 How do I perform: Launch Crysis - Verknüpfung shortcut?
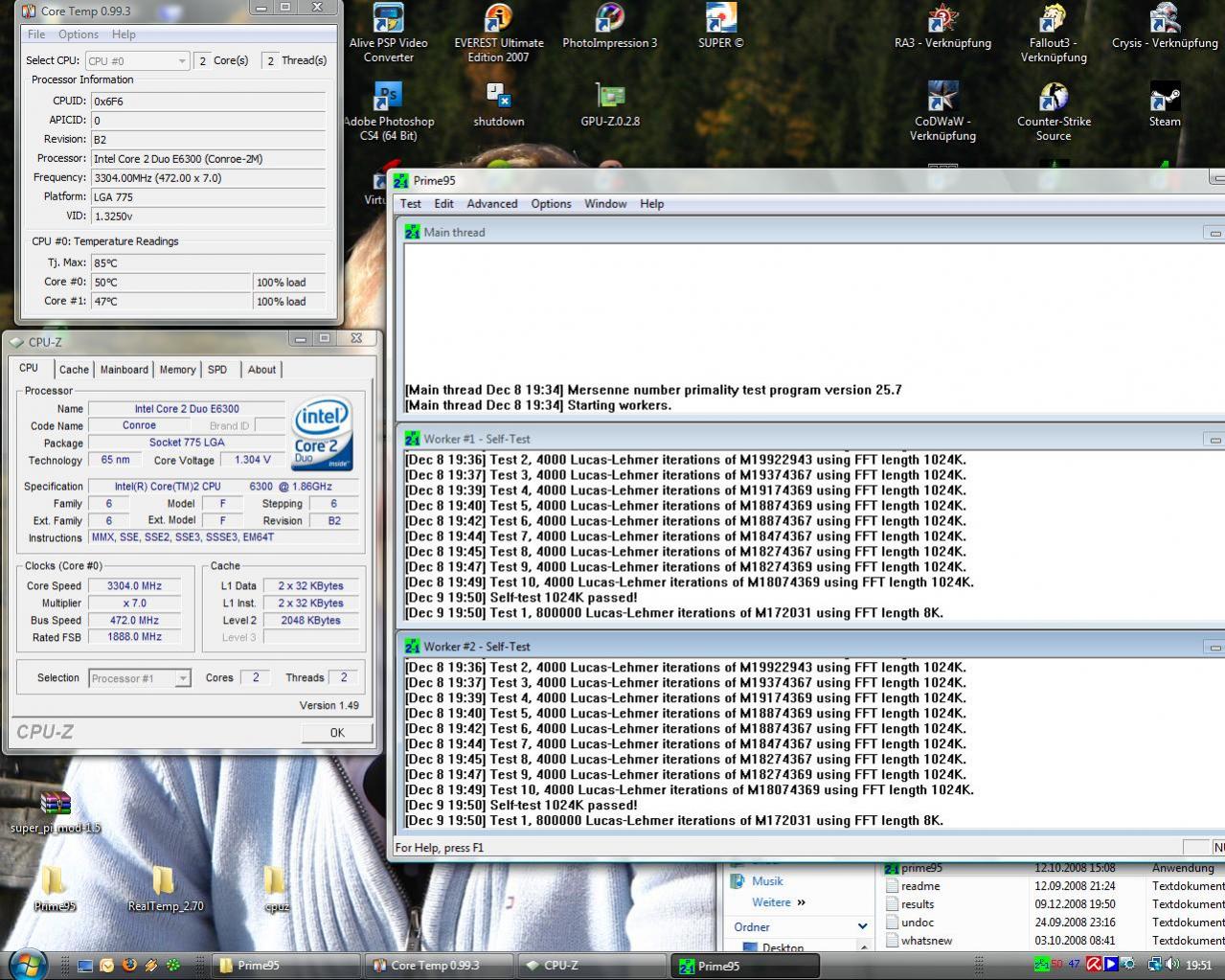[x=1165, y=27]
